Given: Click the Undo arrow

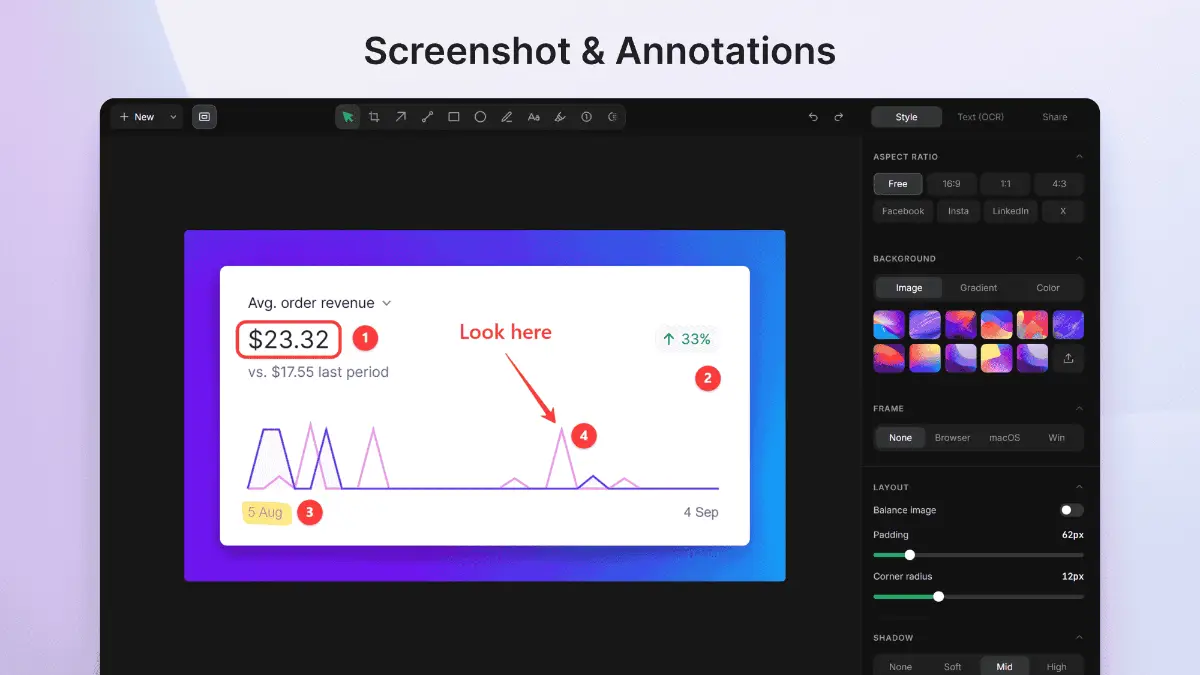Looking at the screenshot, I should 813,117.
